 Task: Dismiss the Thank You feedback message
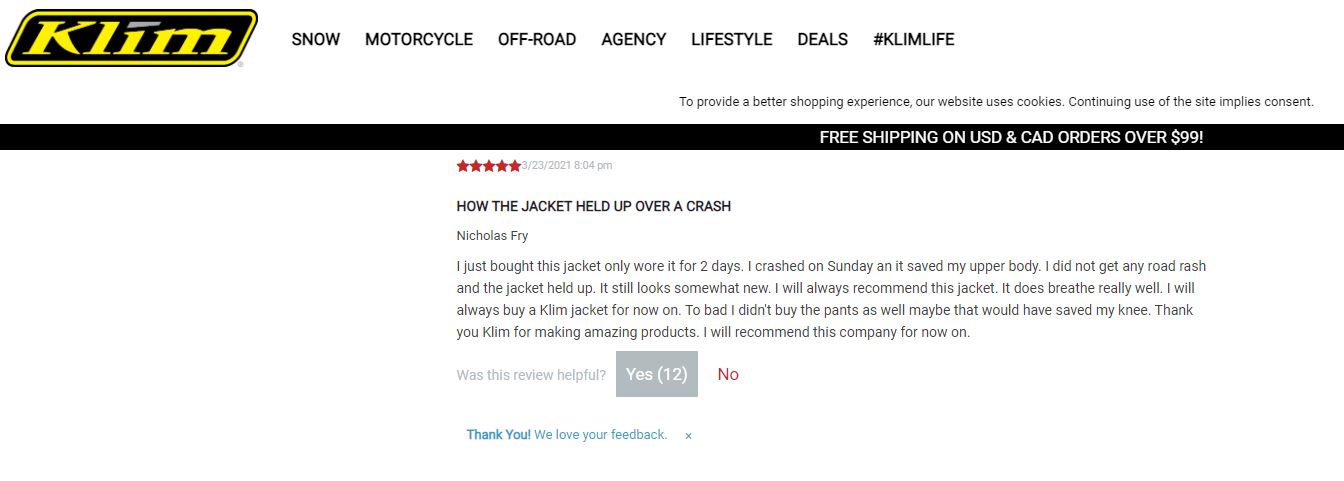coord(688,436)
